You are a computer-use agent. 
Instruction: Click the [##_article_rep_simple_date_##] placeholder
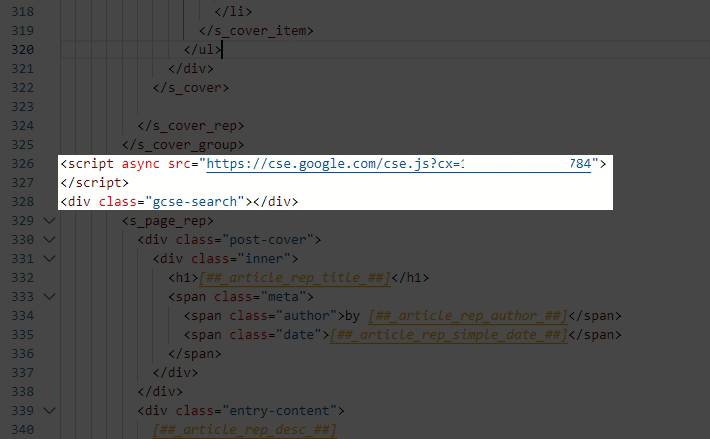point(448,335)
